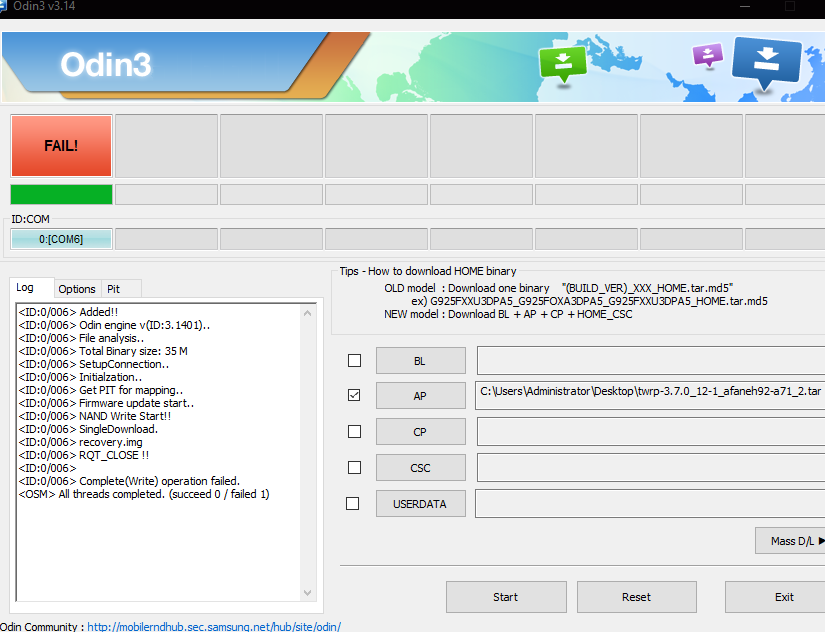Click the USERDATA file button
825x632 pixels.
tap(420, 504)
